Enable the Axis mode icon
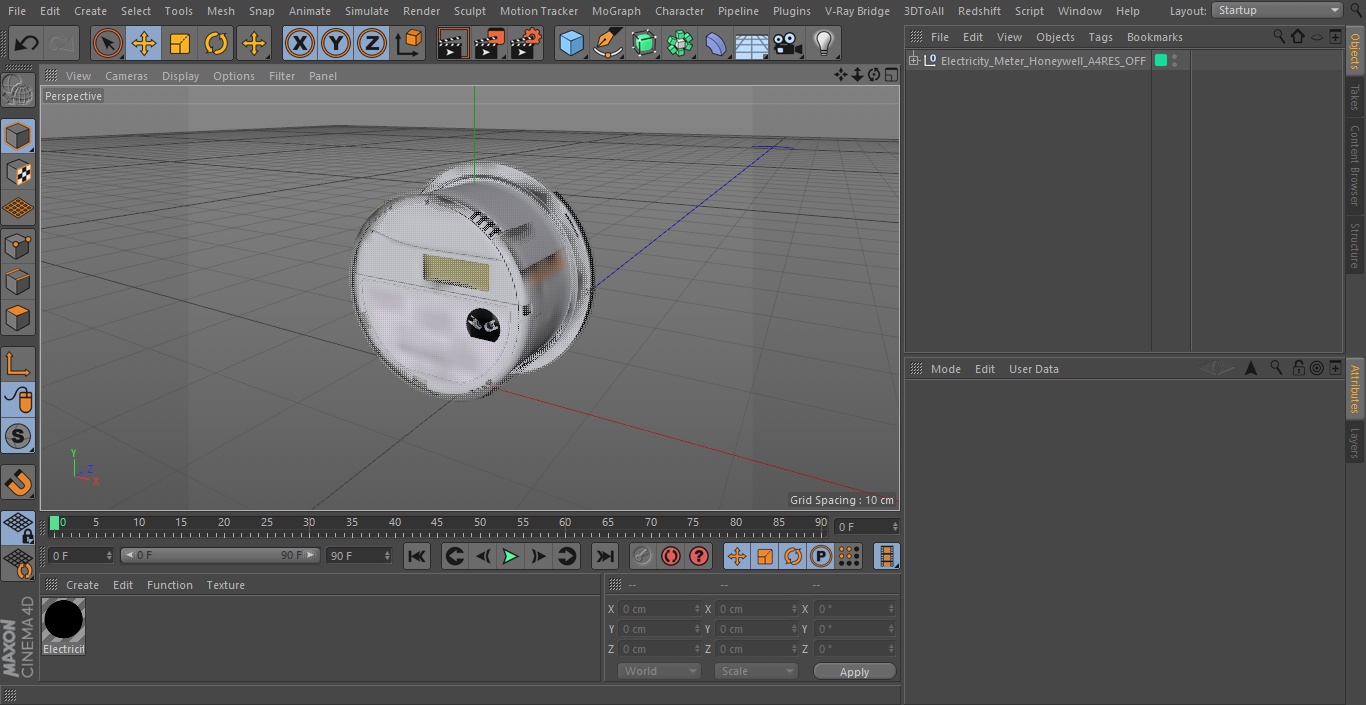 pos(18,364)
